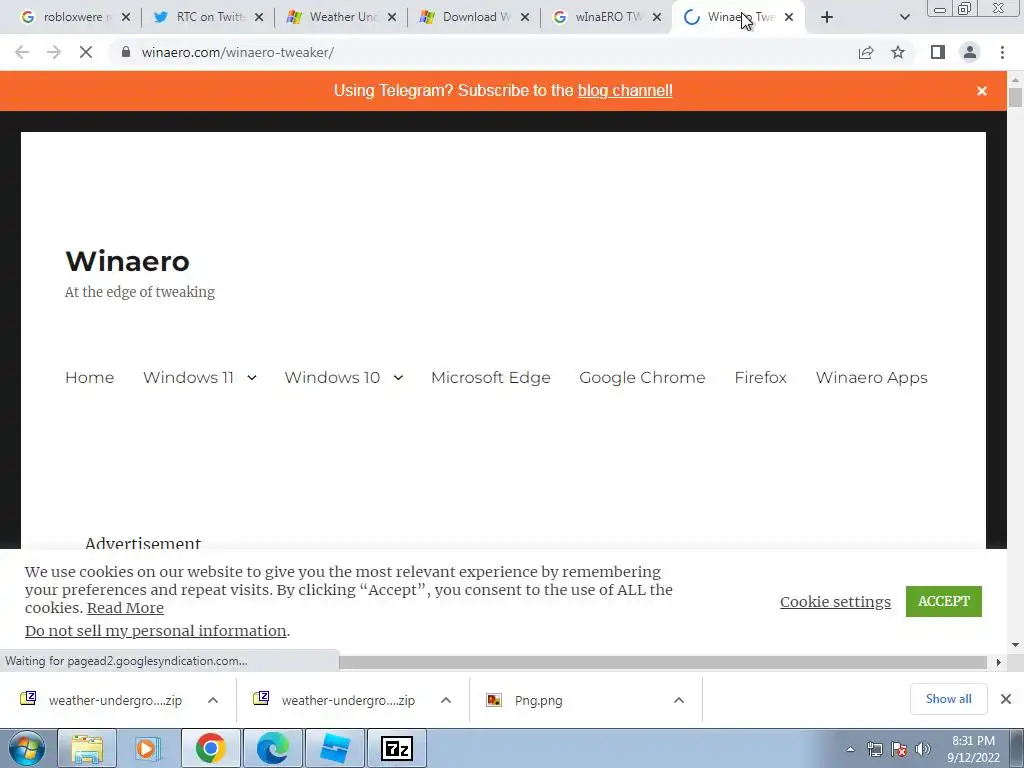Open the first weather-undergro zip download

tap(103, 700)
